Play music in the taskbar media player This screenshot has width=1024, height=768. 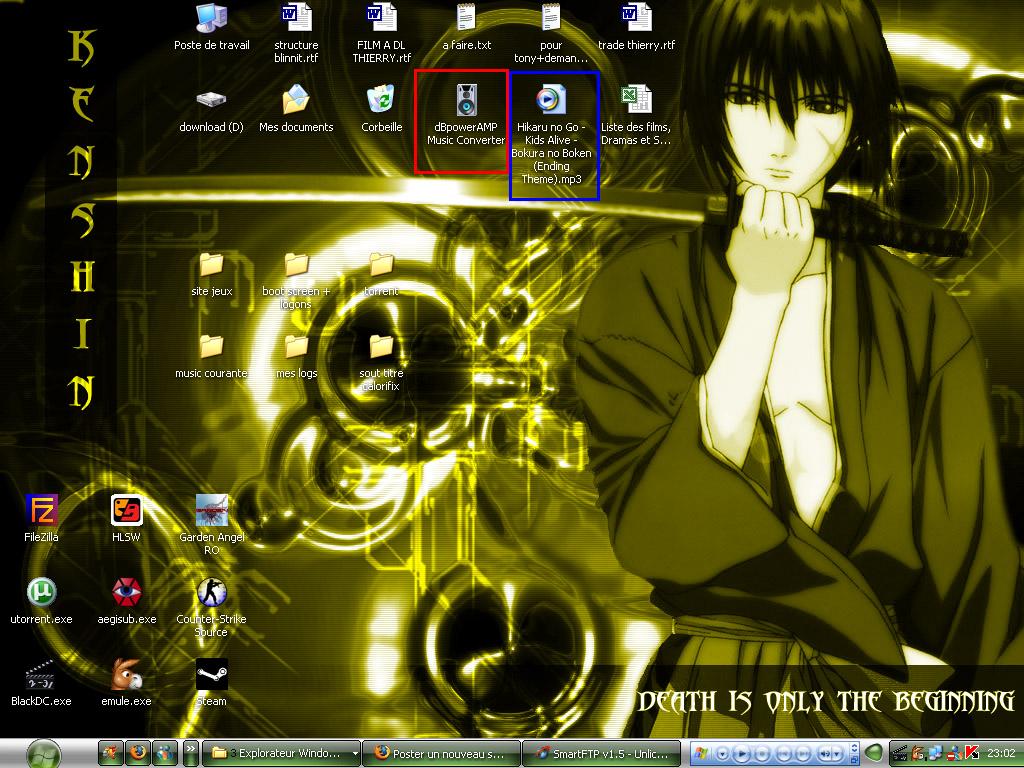742,754
